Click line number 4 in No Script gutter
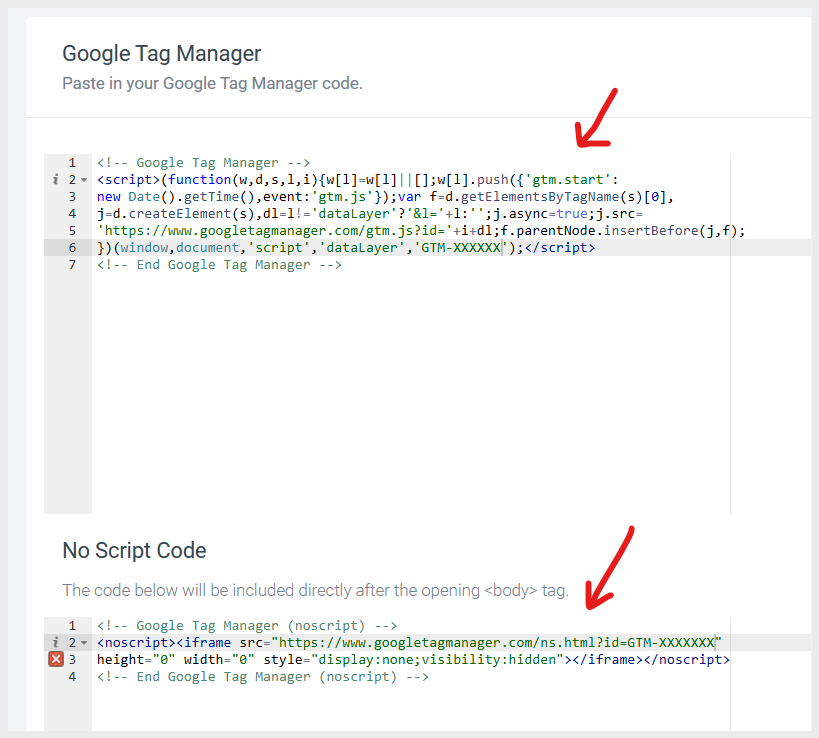Screen dimensions: 819x738 tap(73, 676)
